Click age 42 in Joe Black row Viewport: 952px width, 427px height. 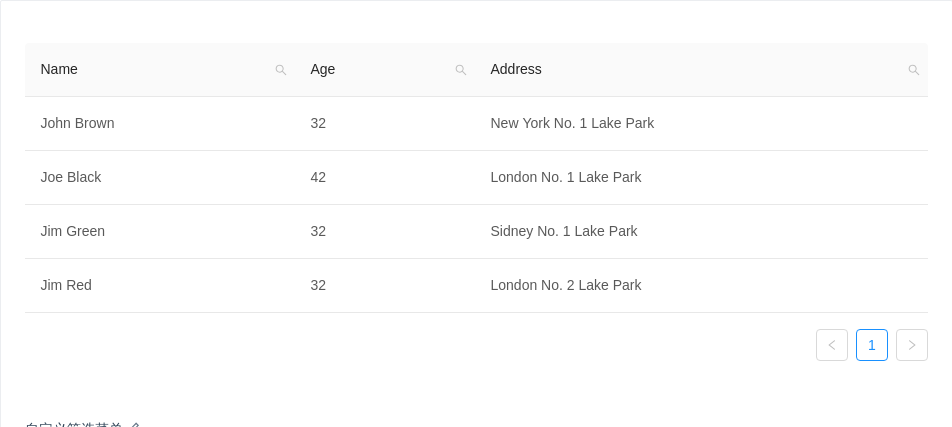point(318,177)
